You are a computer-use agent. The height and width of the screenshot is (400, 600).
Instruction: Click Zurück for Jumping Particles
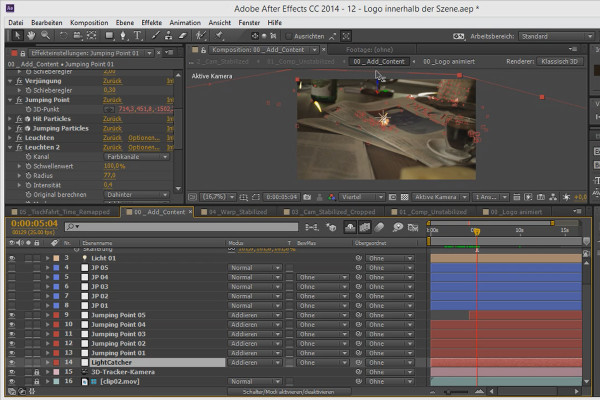click(112, 129)
